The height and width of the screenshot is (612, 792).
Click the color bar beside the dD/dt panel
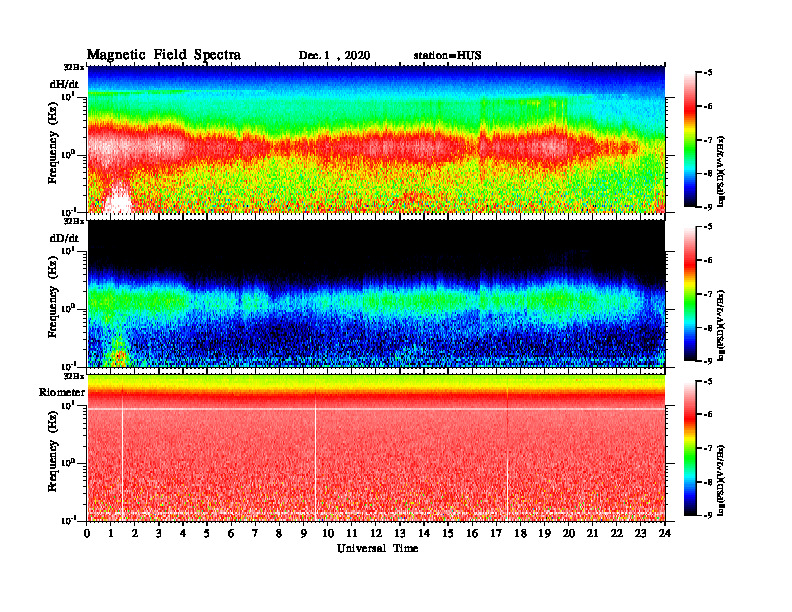(689, 293)
